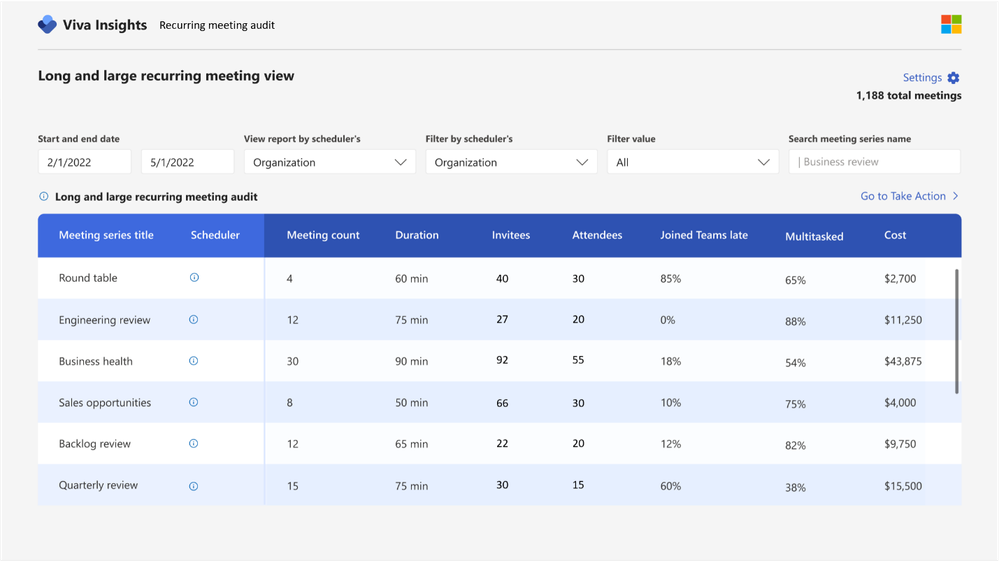Expand View report by scheduler's dropdown
This screenshot has height=561, width=999.
329,162
